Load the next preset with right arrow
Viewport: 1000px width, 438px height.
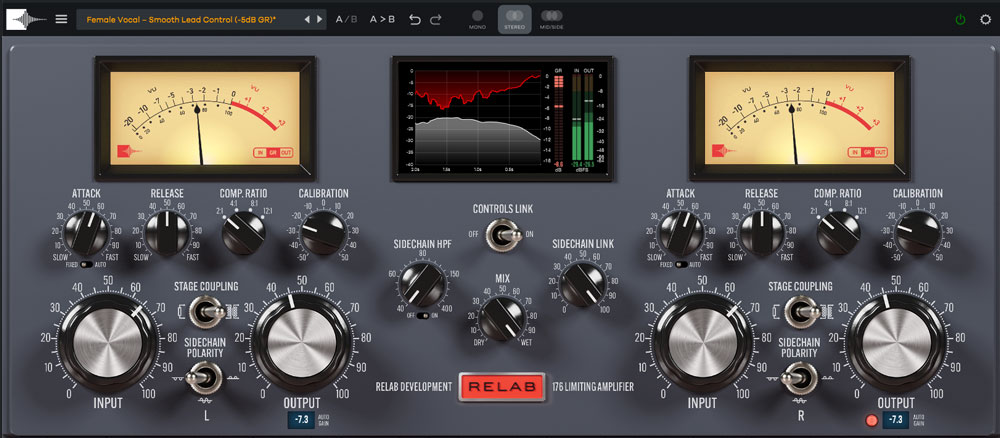pos(320,19)
